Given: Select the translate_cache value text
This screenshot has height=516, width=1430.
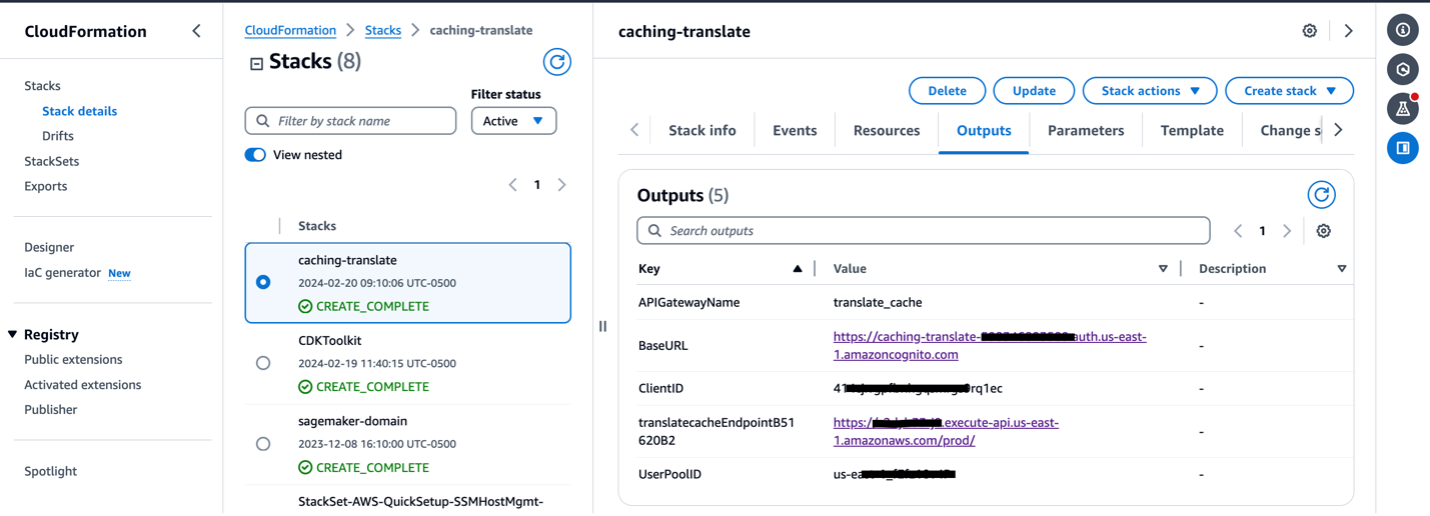Looking at the screenshot, I should (878, 302).
